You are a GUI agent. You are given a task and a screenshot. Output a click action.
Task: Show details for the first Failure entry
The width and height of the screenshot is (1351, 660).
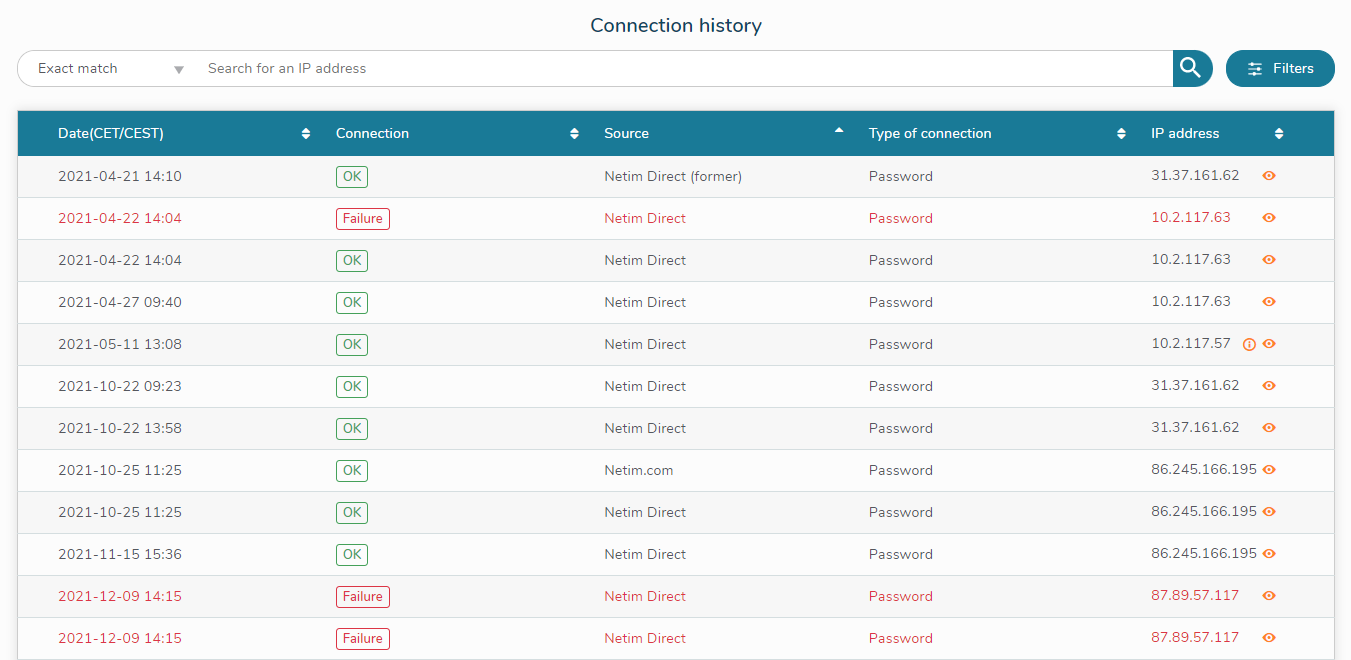coord(1268,217)
